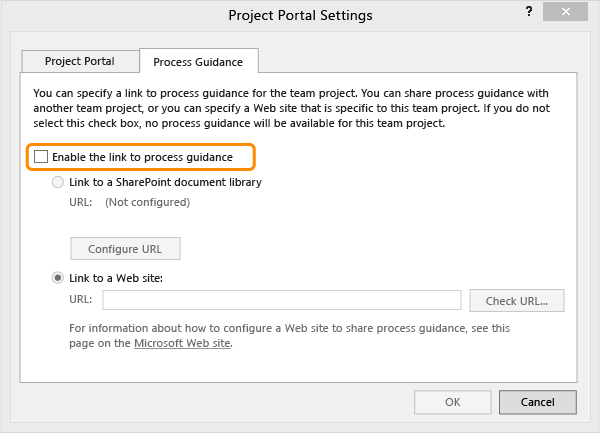Select the SharePoint document library radio button
Screen dimensions: 600x433
point(58,183)
